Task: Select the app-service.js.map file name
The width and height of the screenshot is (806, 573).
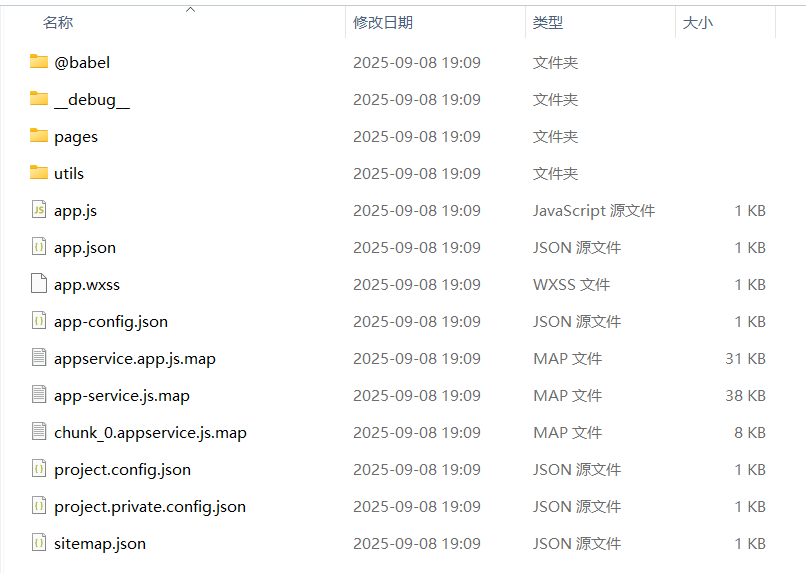Action: (122, 395)
